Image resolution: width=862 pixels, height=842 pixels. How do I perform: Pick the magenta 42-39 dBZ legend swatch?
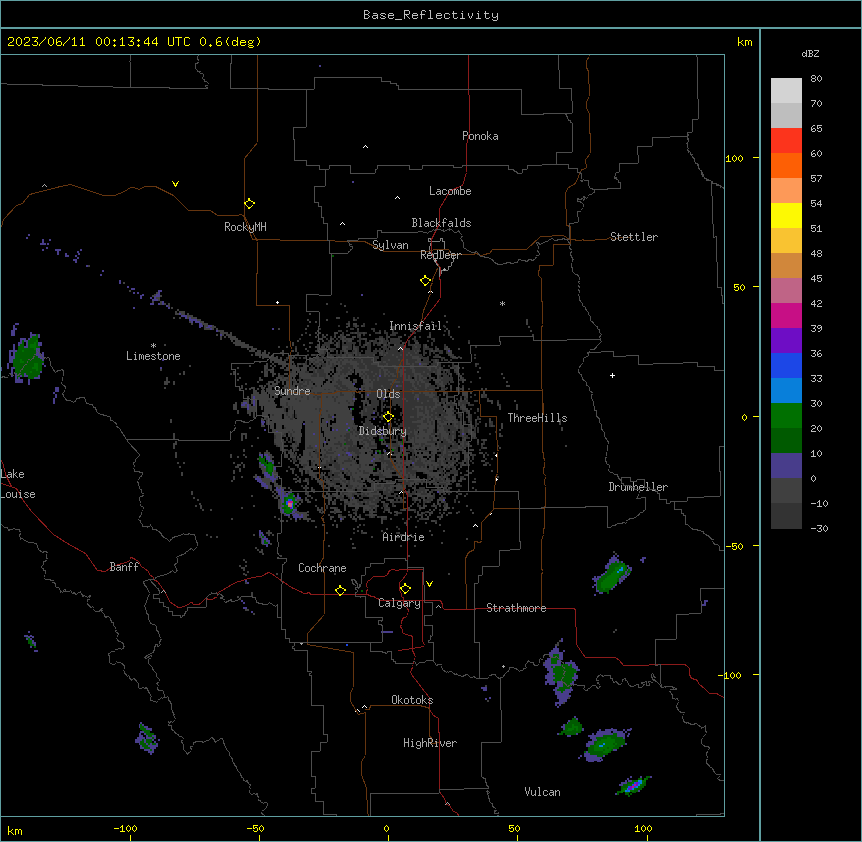pos(786,315)
